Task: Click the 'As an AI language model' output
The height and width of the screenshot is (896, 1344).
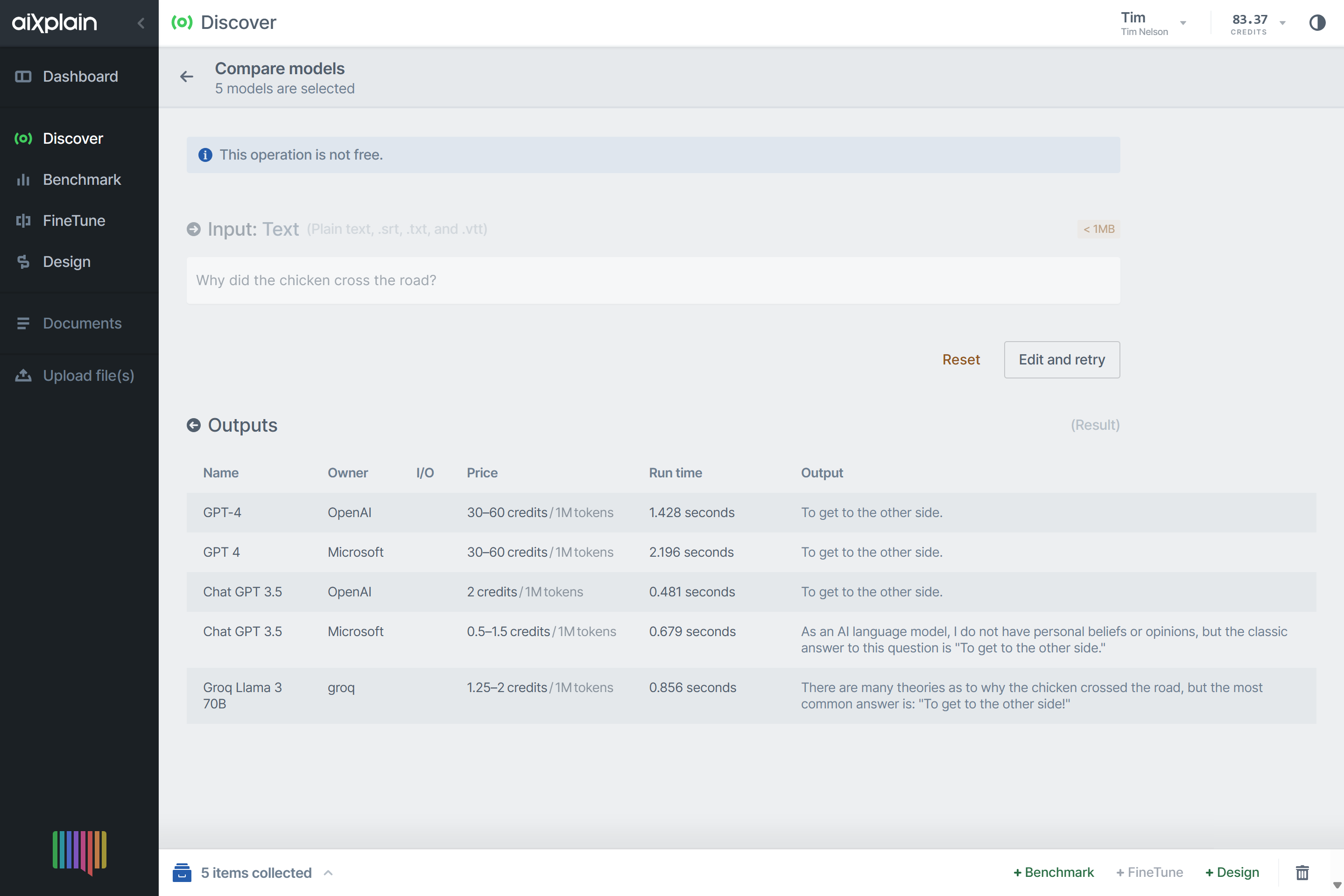Action: click(x=1044, y=639)
